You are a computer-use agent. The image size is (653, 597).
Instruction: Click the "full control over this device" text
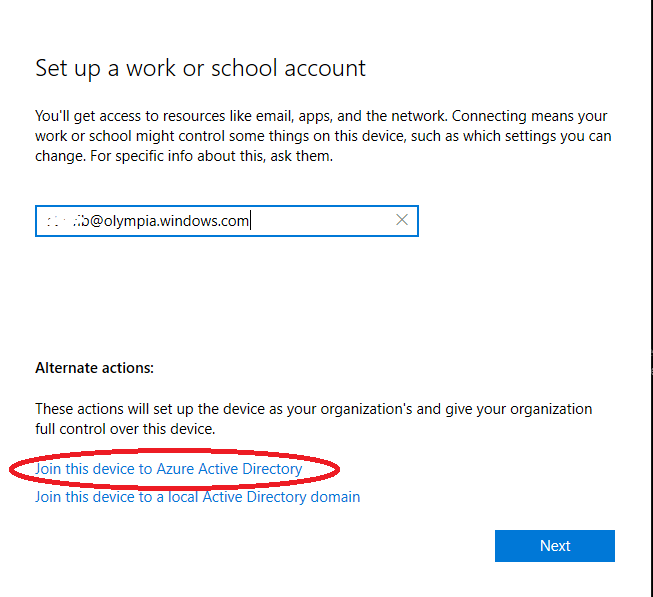coord(125,429)
